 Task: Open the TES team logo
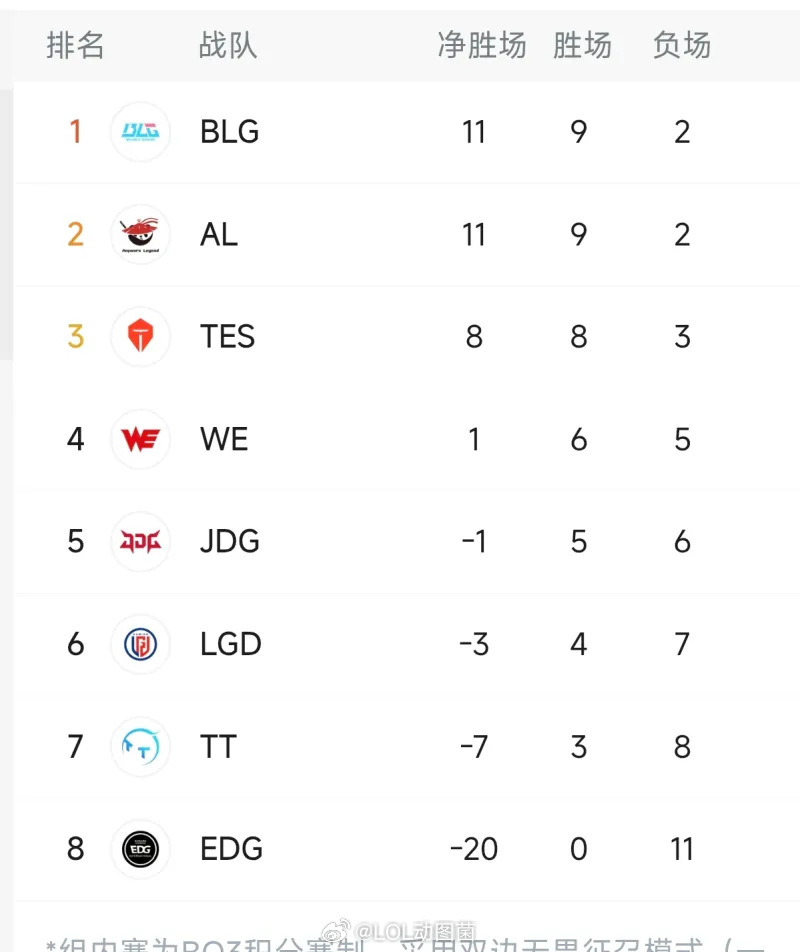coord(140,336)
